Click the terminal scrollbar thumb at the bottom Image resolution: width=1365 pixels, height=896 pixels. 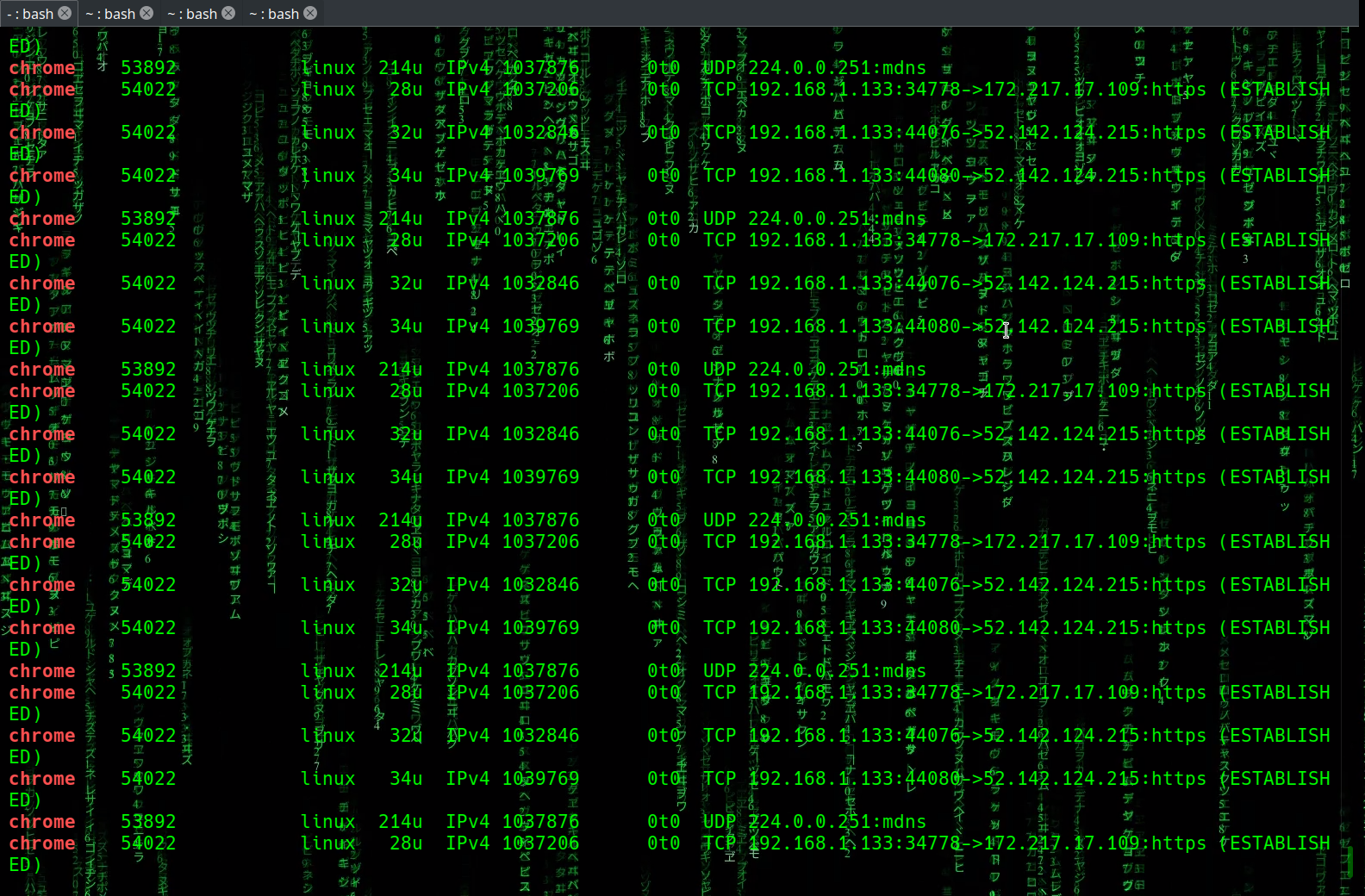[1350, 863]
